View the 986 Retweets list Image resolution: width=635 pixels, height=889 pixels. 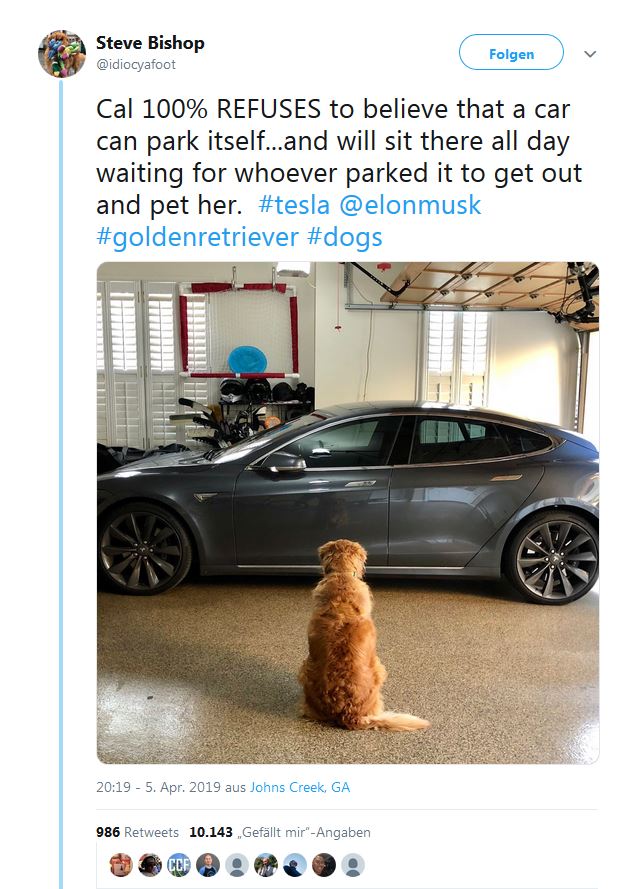(x=138, y=832)
